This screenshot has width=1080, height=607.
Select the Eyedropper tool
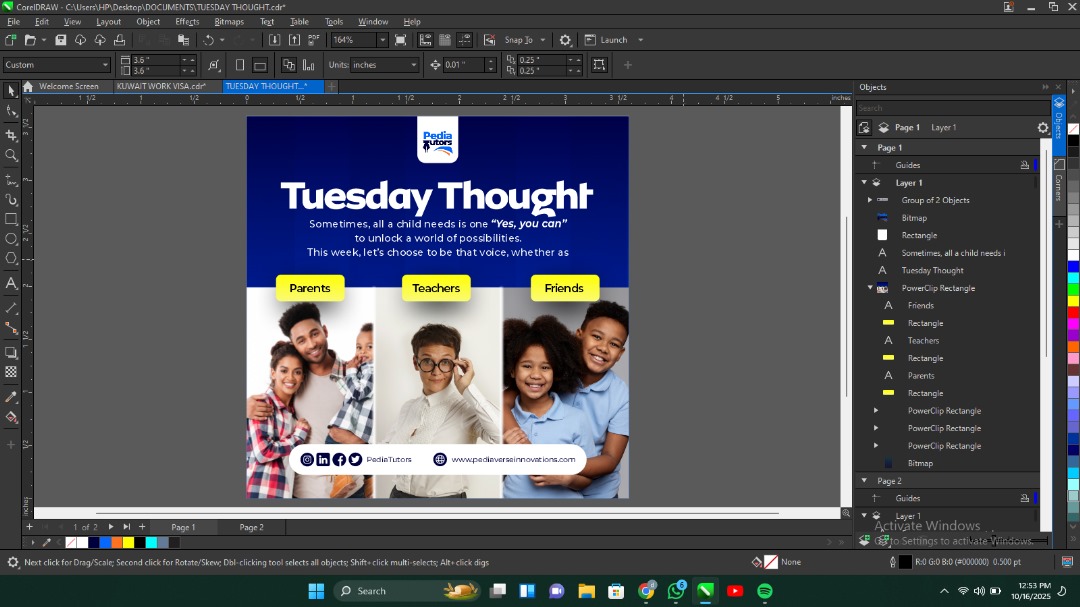pos(11,397)
